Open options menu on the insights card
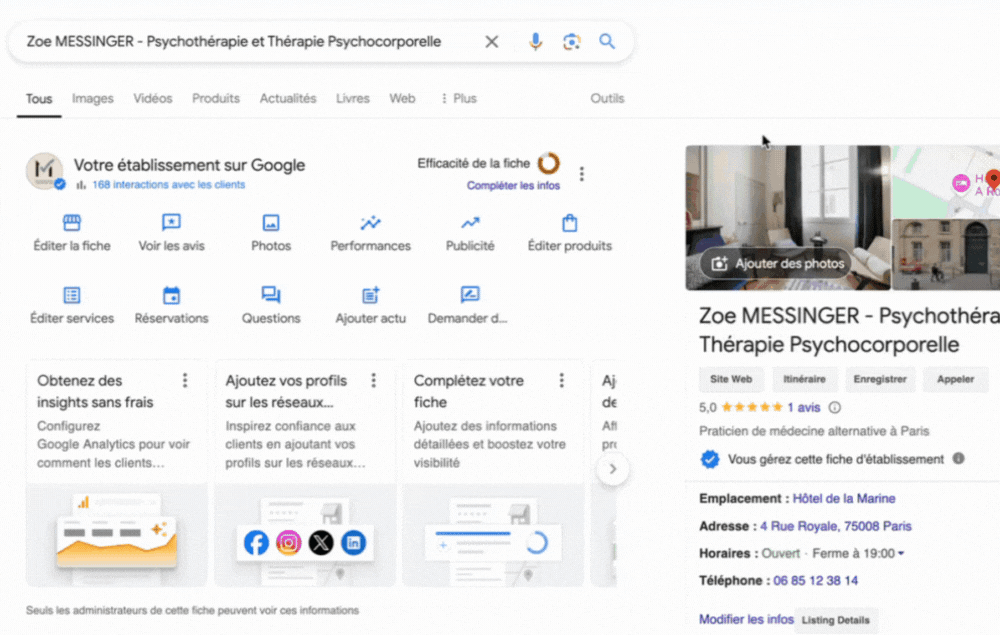This screenshot has height=635, width=1000. point(185,380)
